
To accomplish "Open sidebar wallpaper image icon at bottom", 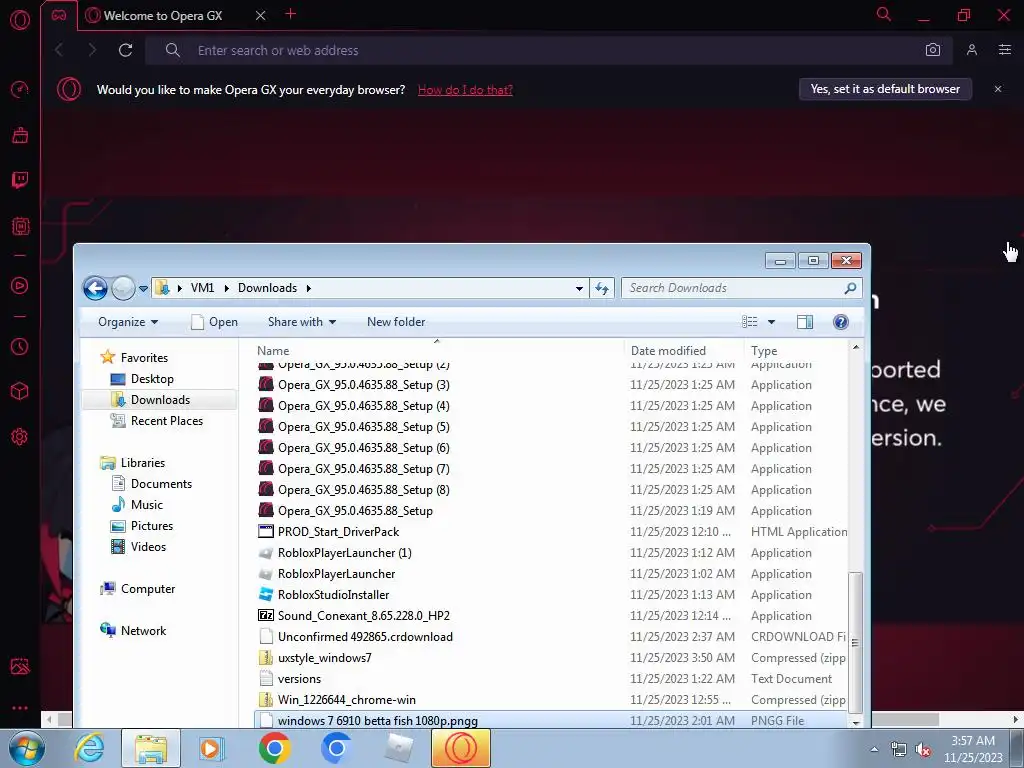I will (20, 666).
